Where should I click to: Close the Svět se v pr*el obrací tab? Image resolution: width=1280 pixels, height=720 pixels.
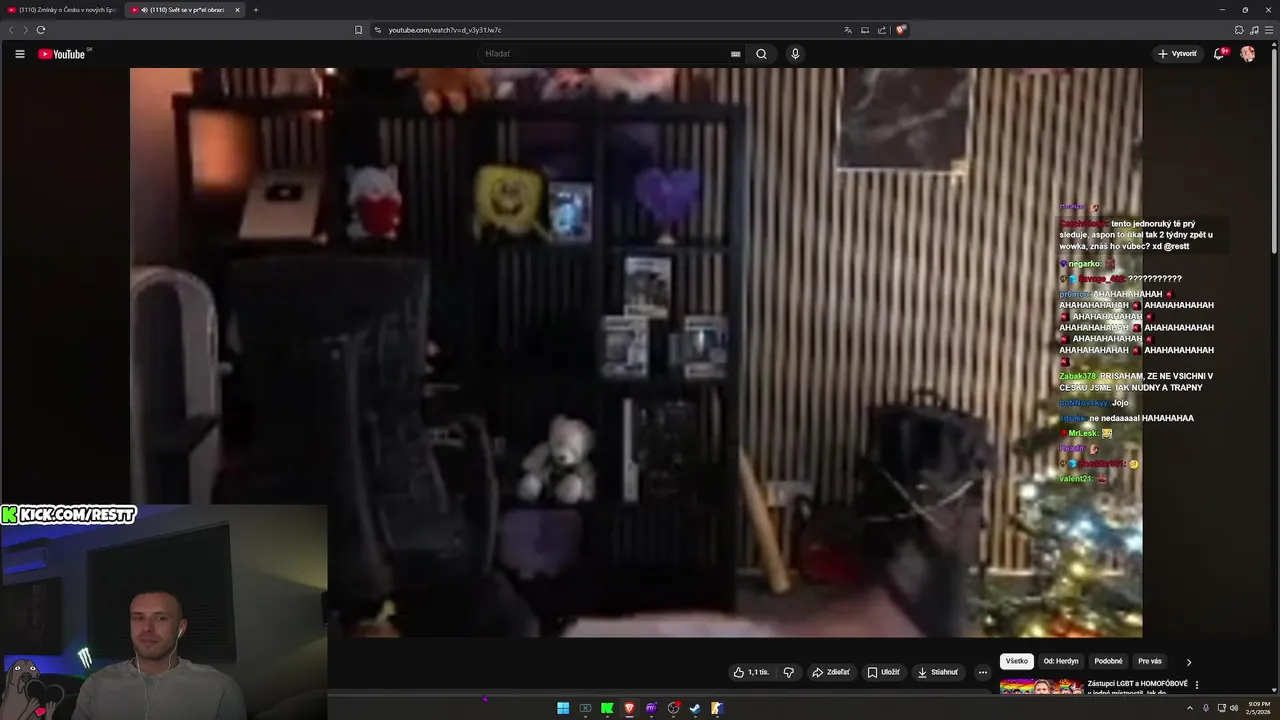pyautogui.click(x=237, y=10)
